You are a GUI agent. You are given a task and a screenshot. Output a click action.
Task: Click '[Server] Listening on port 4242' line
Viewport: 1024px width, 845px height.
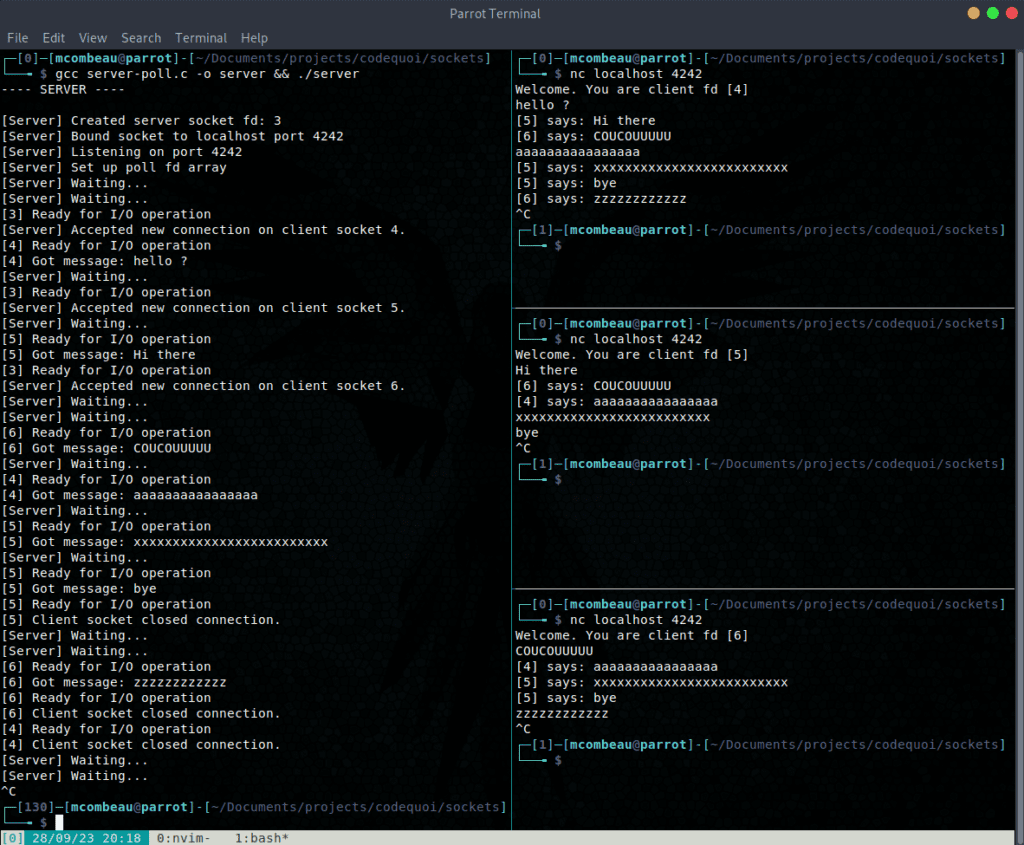click(122, 152)
